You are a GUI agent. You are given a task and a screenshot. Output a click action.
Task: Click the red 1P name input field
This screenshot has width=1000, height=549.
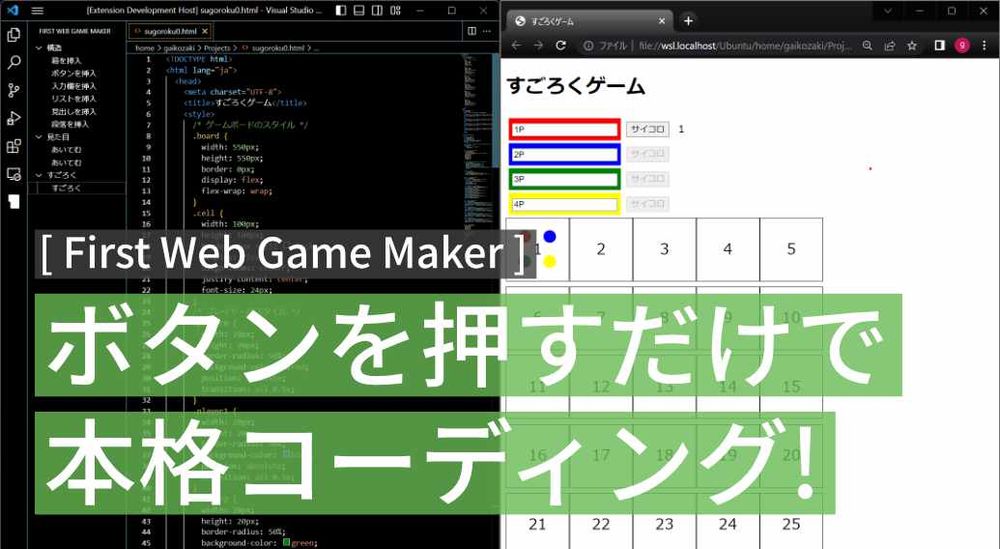pyautogui.click(x=564, y=129)
